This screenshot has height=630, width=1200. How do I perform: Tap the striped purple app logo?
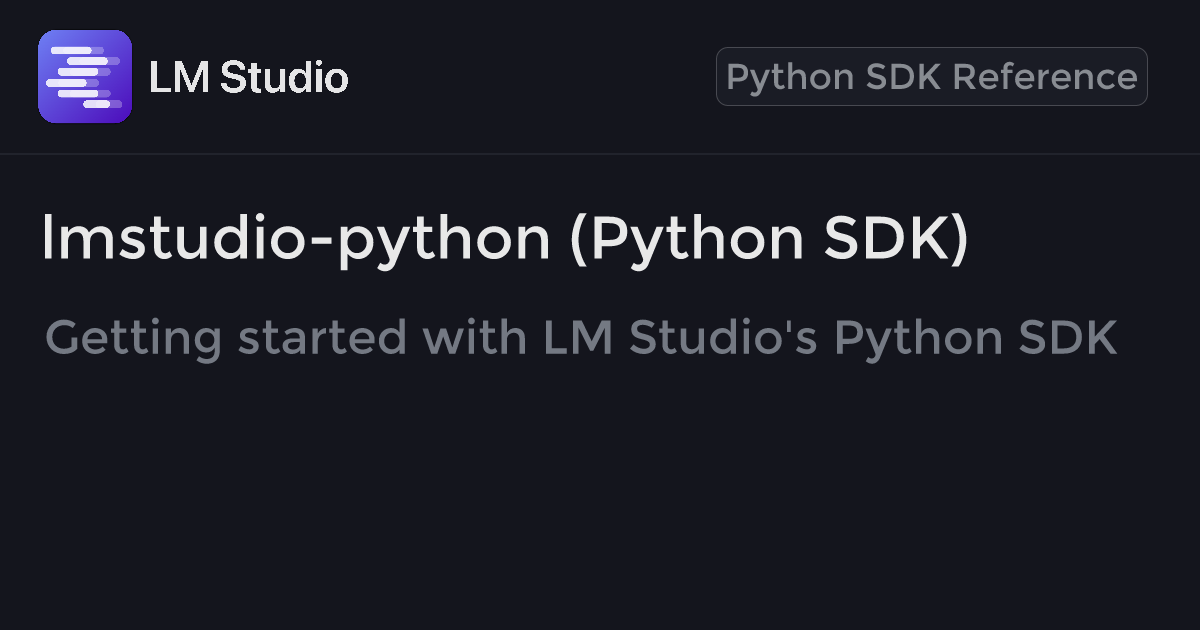85,77
